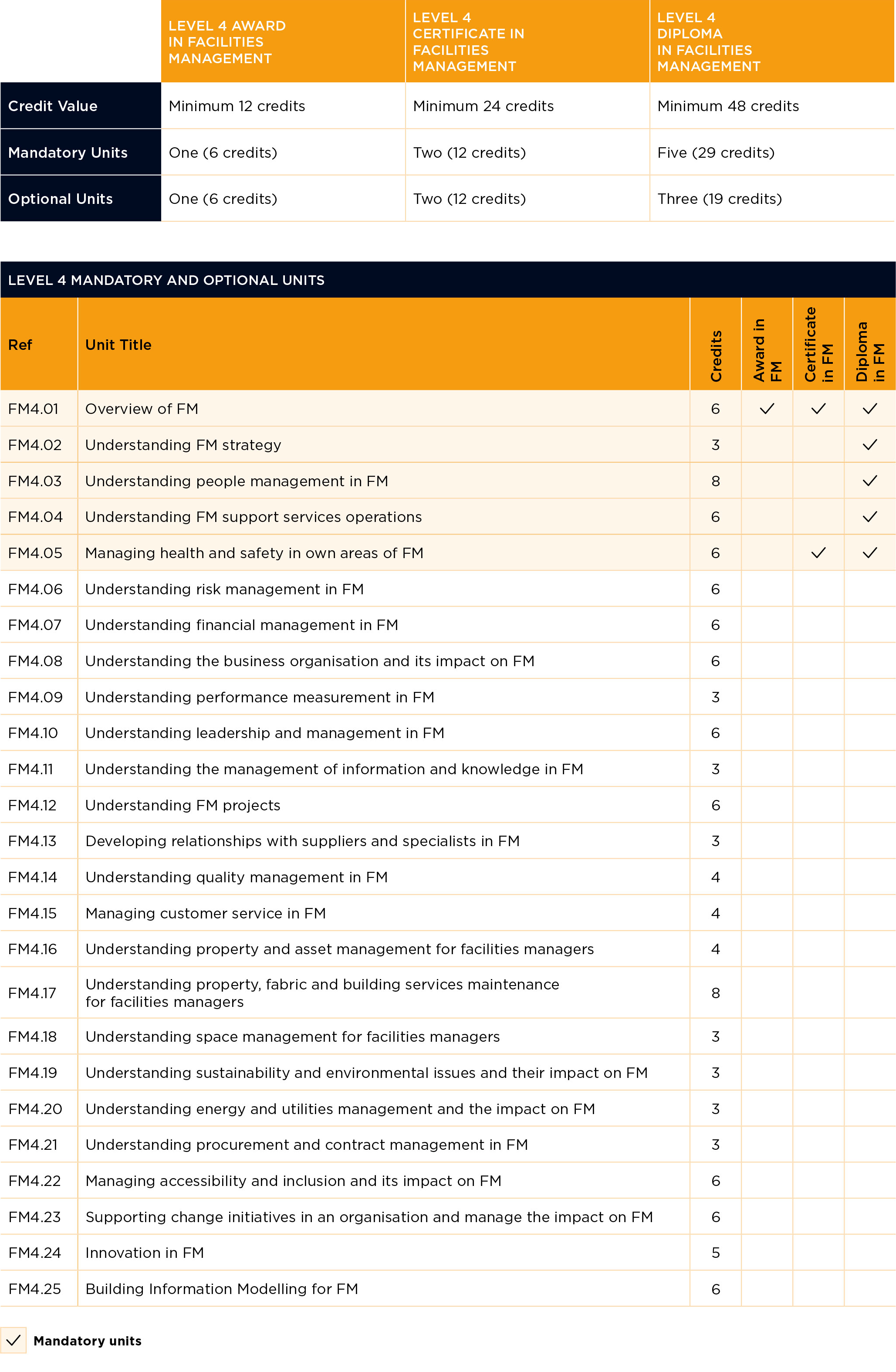
Task: Click the Diploma checkmark for FM4.05
Action: tap(869, 553)
